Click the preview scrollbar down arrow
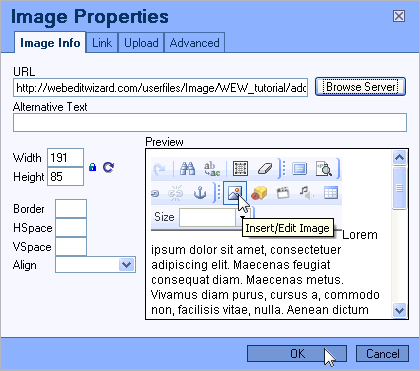The width and height of the screenshot is (420, 371). 399,310
